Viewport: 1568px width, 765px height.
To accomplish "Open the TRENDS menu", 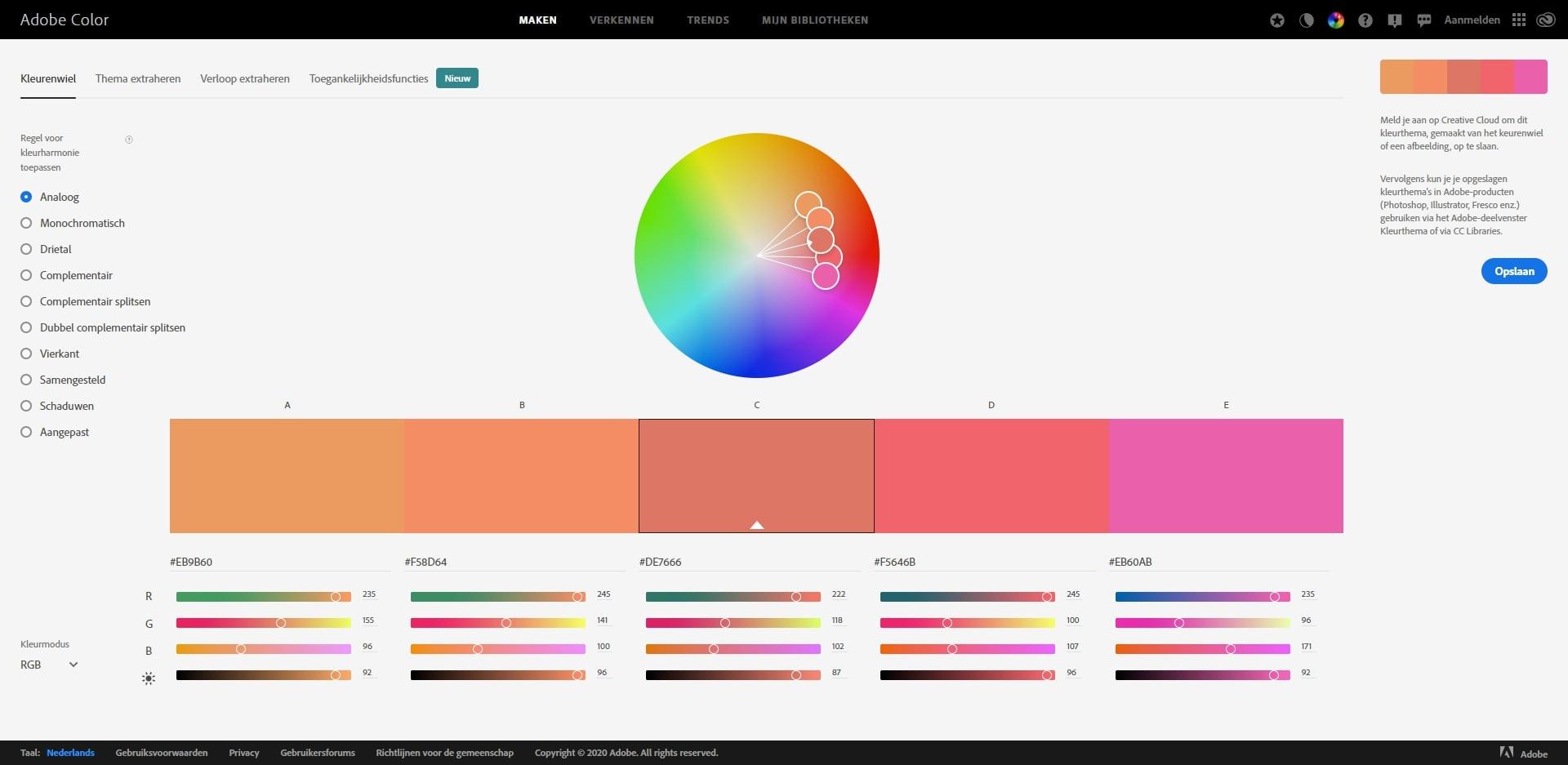I will [x=708, y=20].
